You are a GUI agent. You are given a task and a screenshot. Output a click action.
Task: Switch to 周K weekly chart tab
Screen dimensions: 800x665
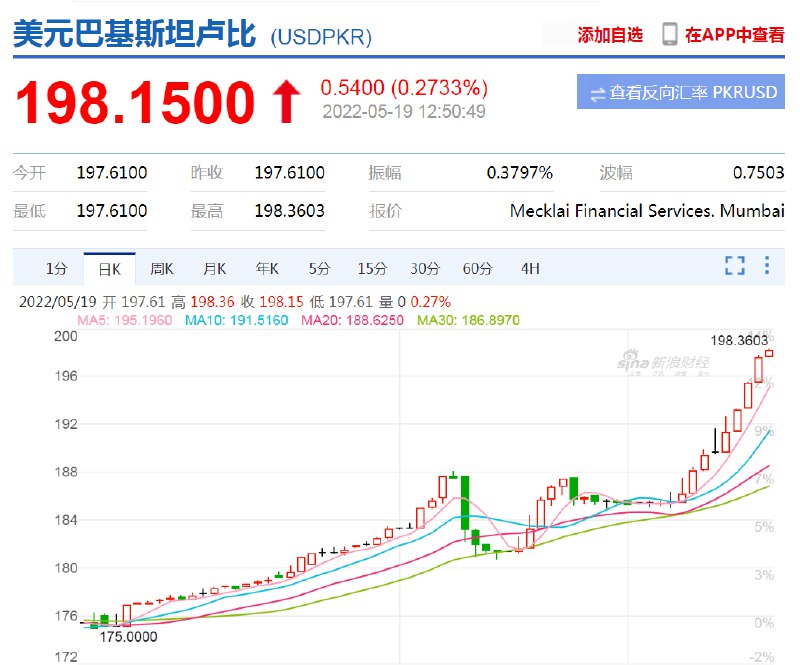[x=162, y=268]
